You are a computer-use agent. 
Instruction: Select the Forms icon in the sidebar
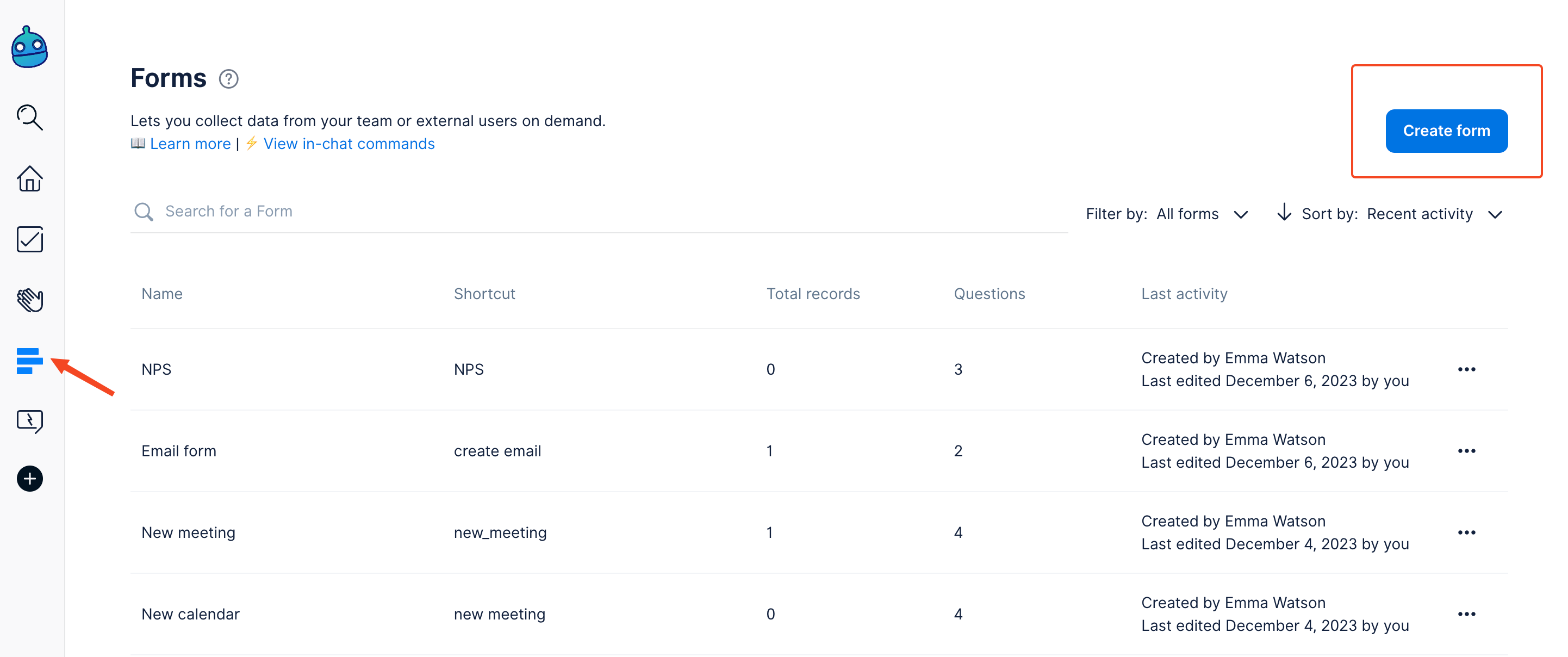point(29,361)
